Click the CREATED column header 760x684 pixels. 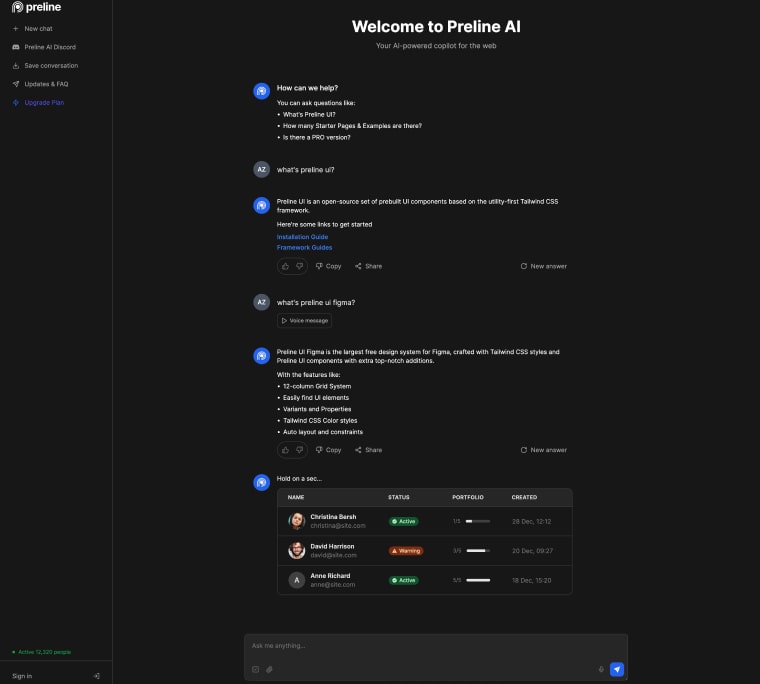click(524, 497)
